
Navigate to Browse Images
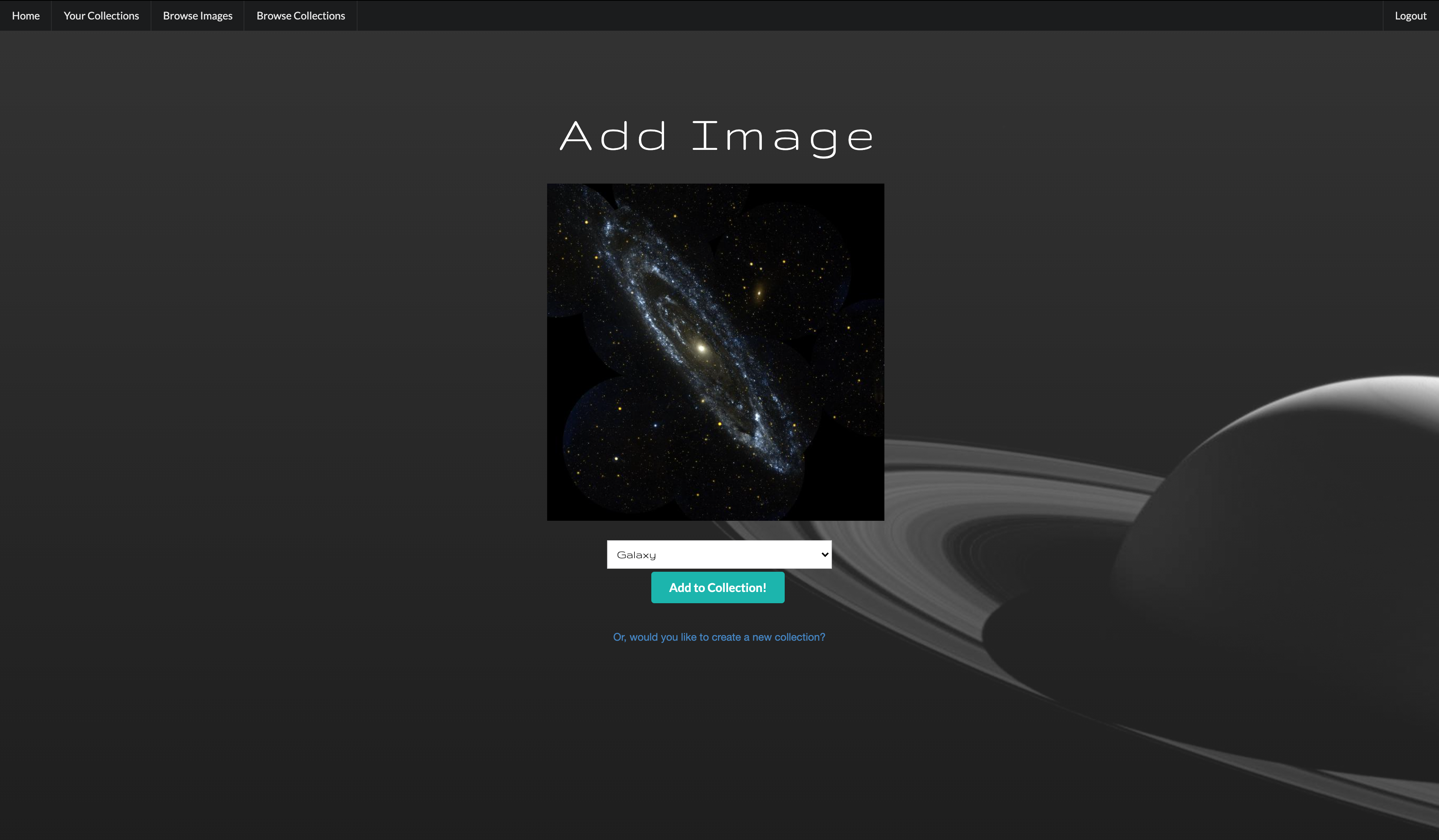197,15
